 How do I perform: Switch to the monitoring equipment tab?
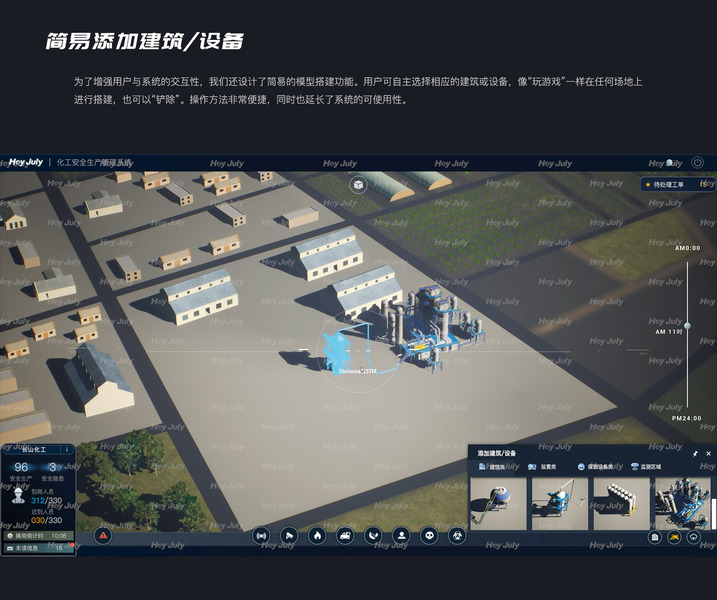[595, 466]
